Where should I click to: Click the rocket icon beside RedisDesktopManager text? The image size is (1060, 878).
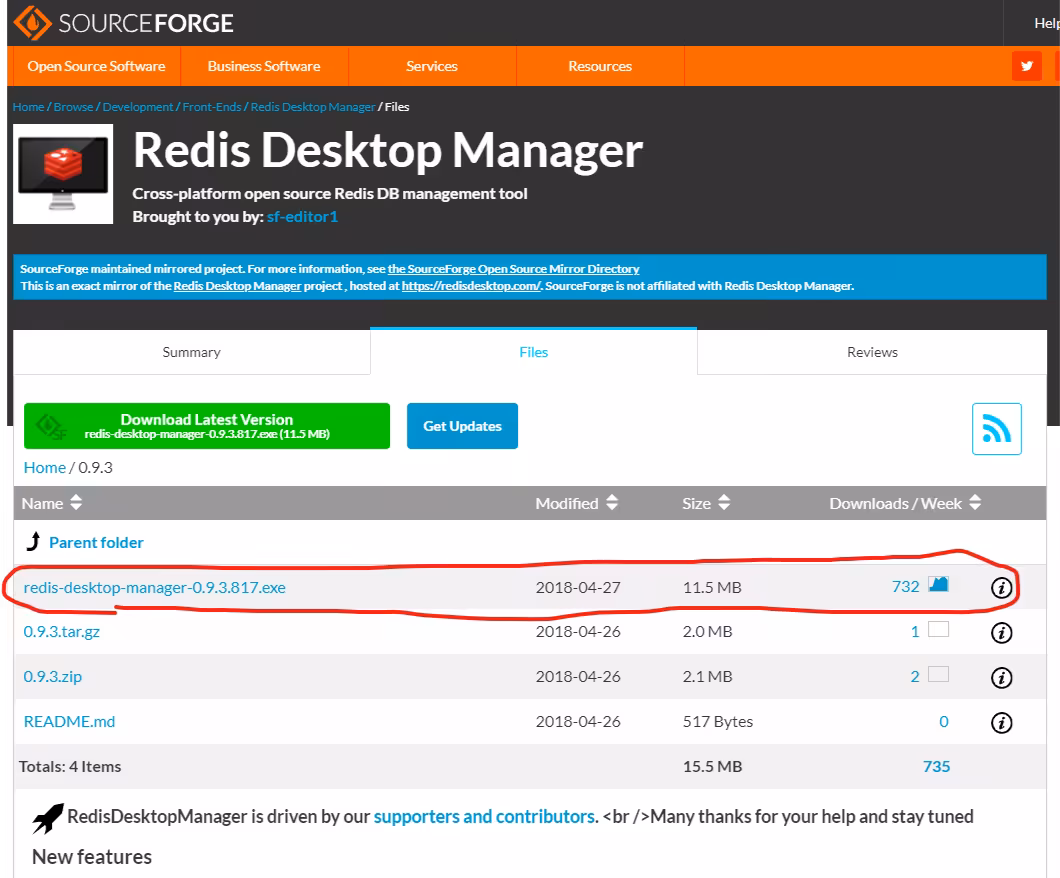pyautogui.click(x=47, y=819)
